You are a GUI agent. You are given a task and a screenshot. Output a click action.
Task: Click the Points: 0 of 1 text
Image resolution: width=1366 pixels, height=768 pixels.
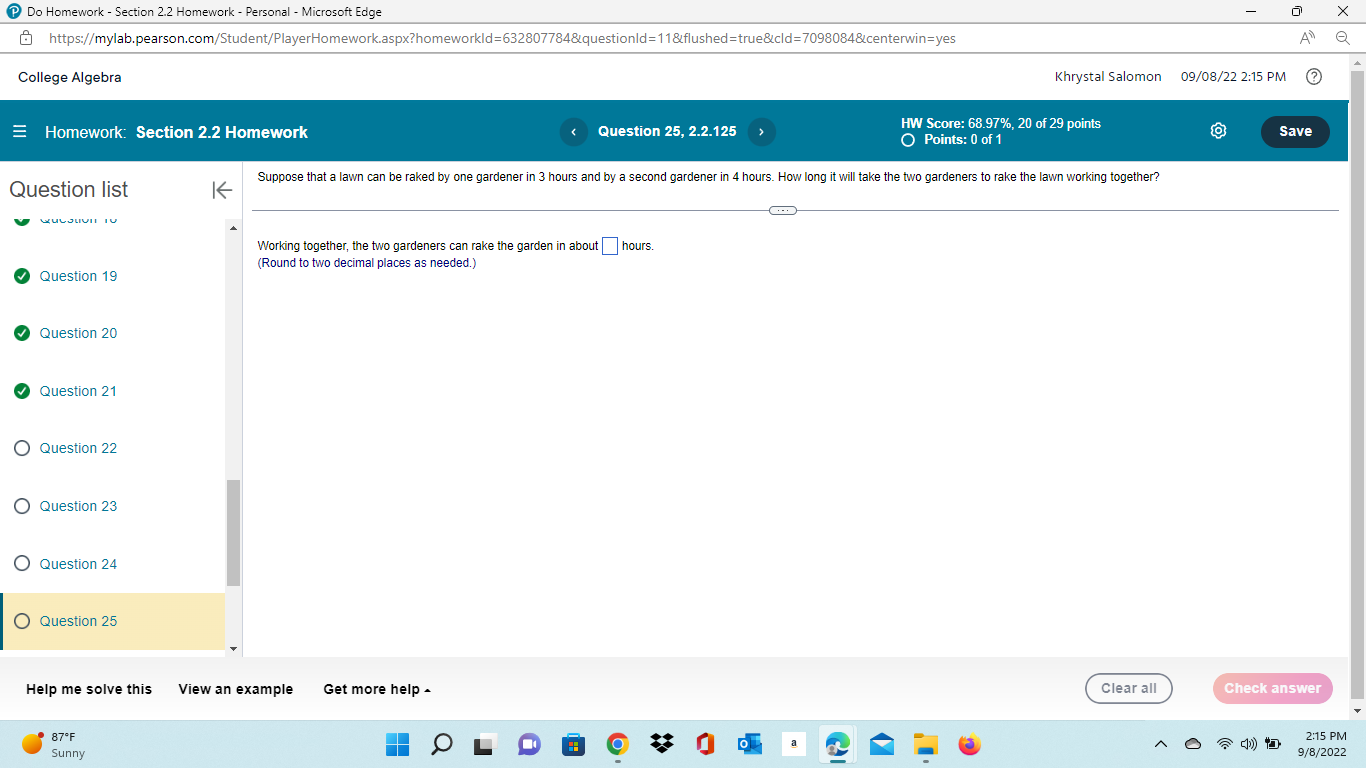click(963, 140)
